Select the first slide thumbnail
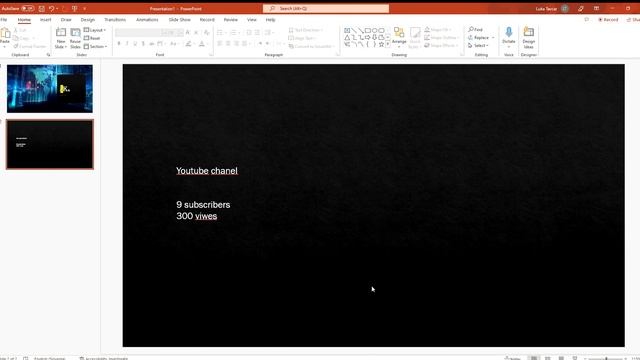Viewport: 640px width, 360px height. 50,89
